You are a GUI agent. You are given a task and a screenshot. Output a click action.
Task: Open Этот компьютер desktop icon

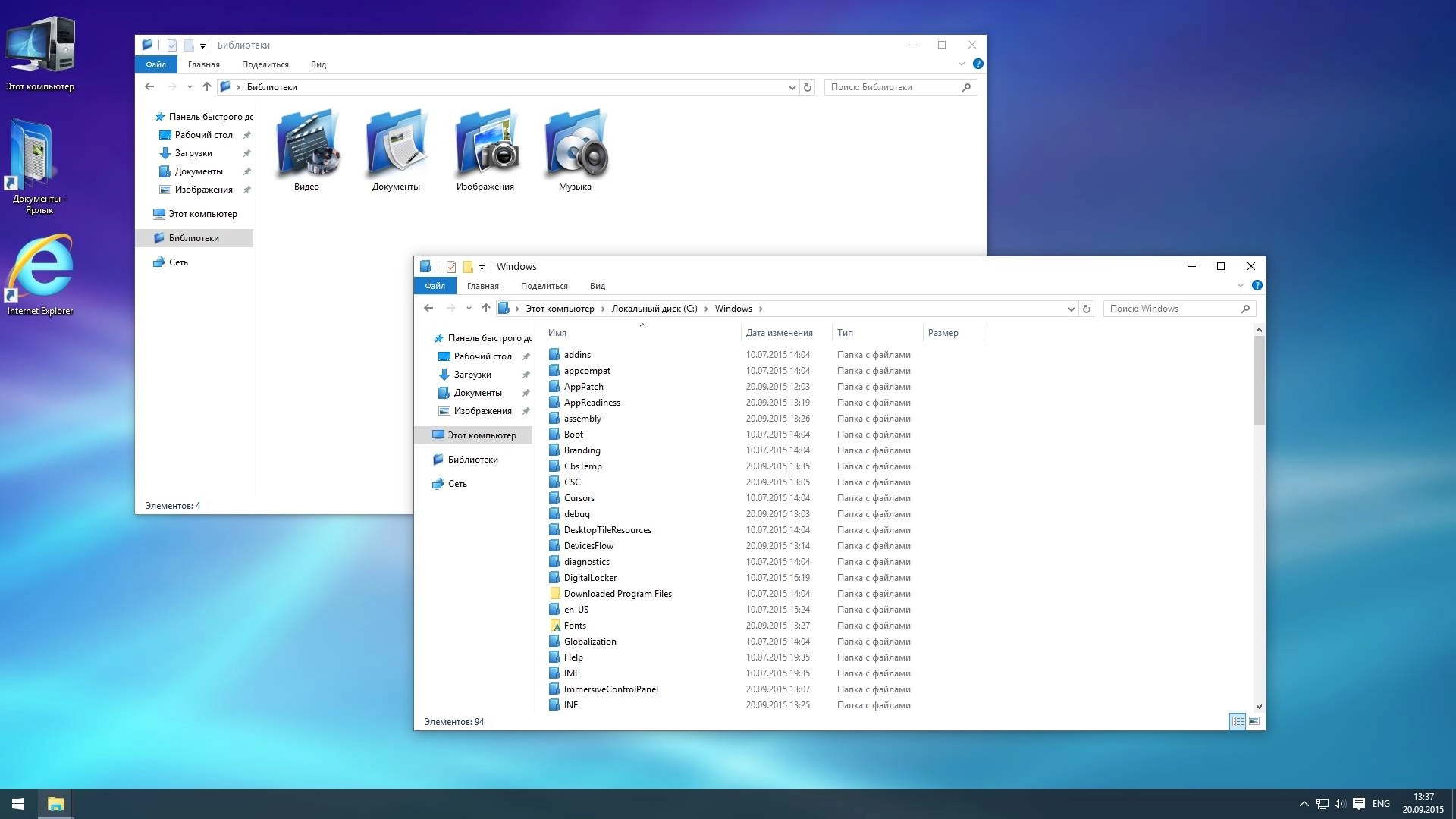(40, 53)
